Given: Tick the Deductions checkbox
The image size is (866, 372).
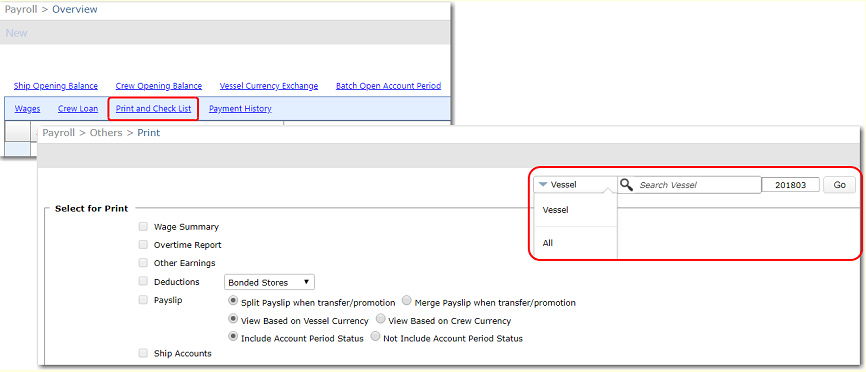Looking at the screenshot, I should click(144, 281).
